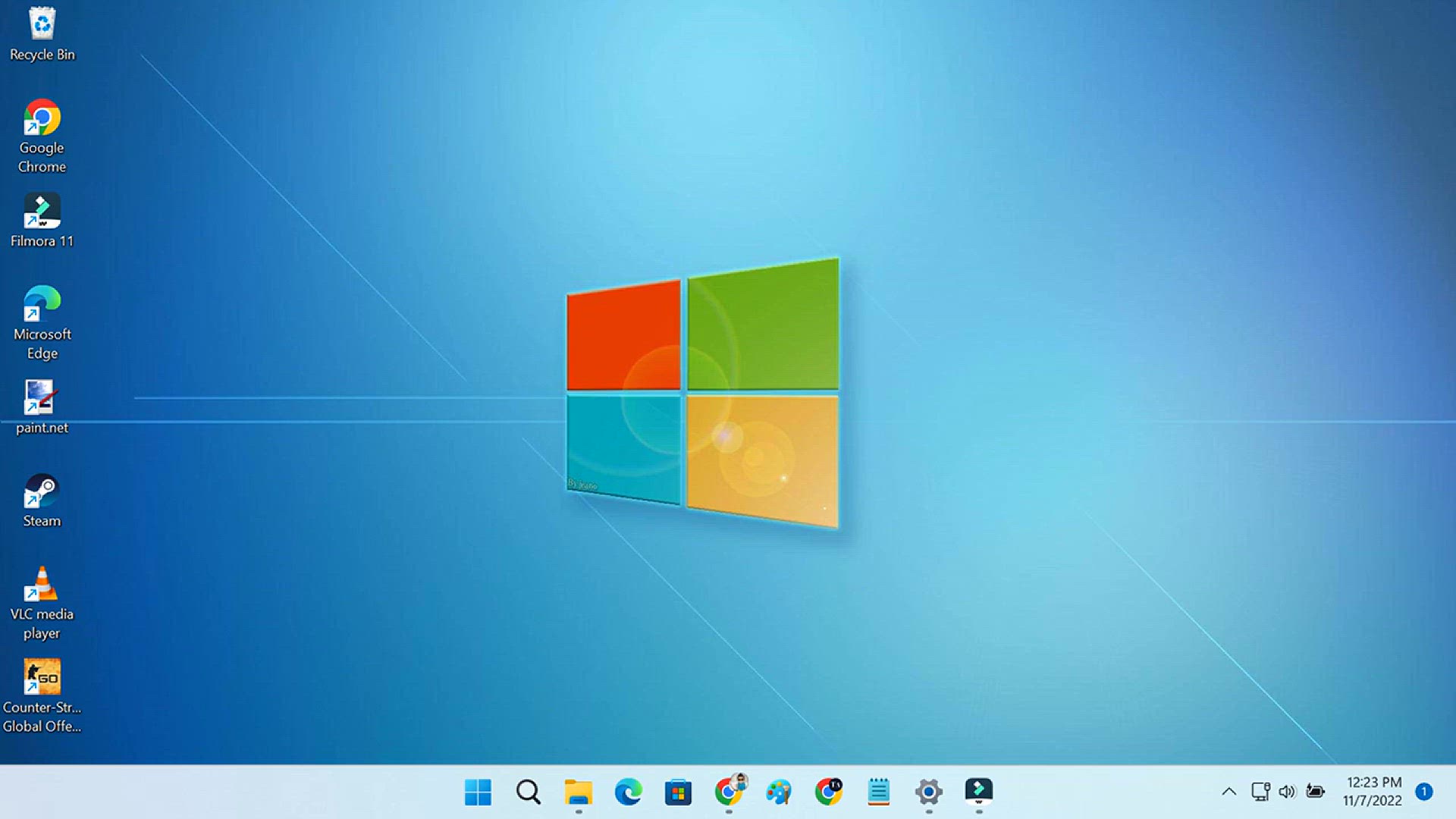Screen dimensions: 1456x819
Task: Select the Microsoft Edge desktop shortcut
Action: pos(42,323)
